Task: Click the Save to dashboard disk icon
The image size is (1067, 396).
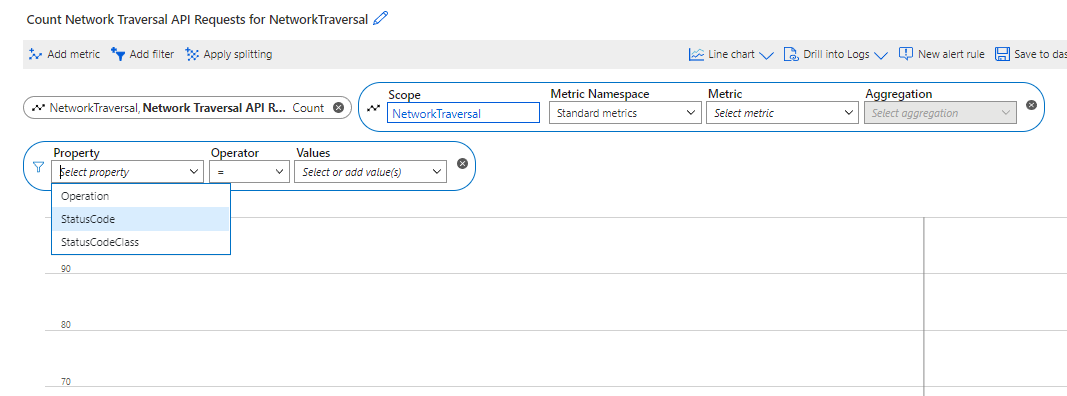Action: pyautogui.click(x=1002, y=54)
